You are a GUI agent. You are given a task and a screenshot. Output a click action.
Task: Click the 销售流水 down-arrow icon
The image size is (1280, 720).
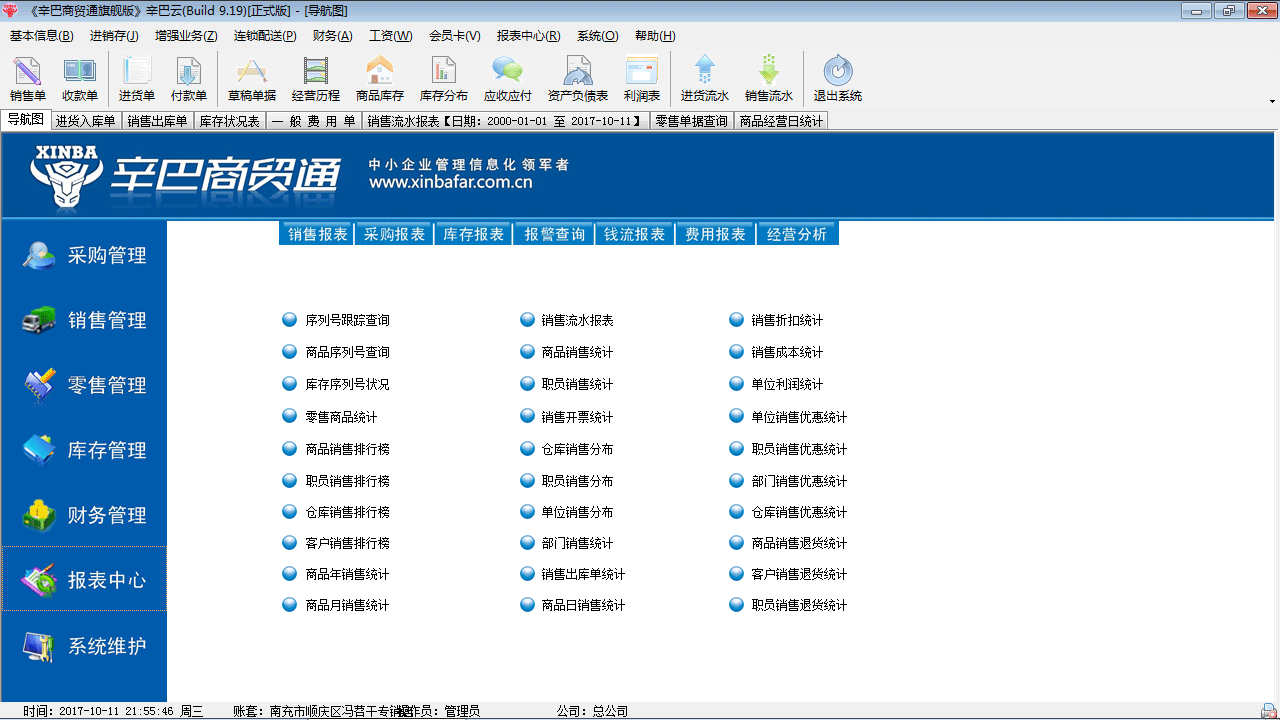[769, 80]
